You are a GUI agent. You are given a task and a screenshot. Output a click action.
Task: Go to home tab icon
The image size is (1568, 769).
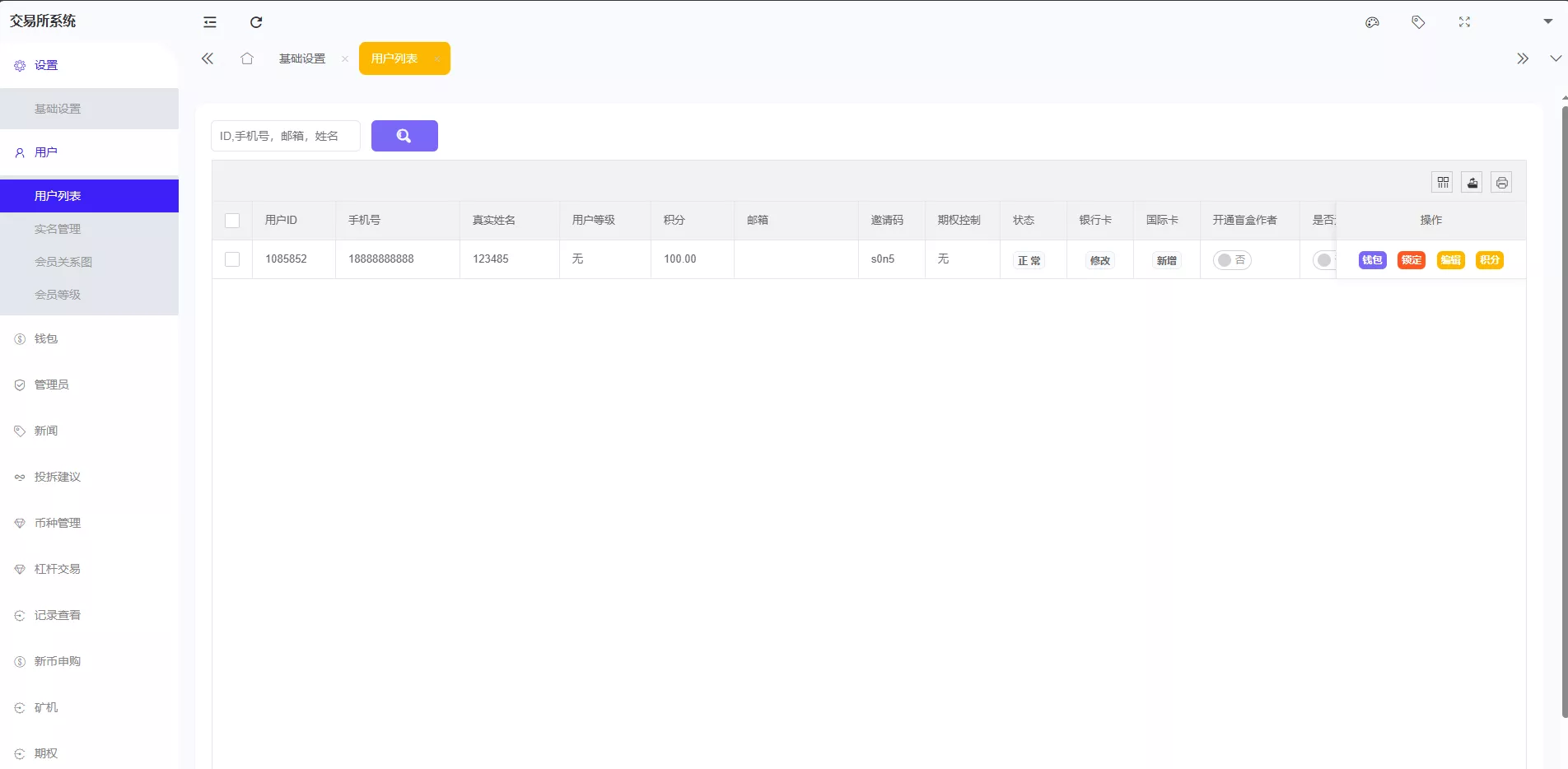coord(247,58)
